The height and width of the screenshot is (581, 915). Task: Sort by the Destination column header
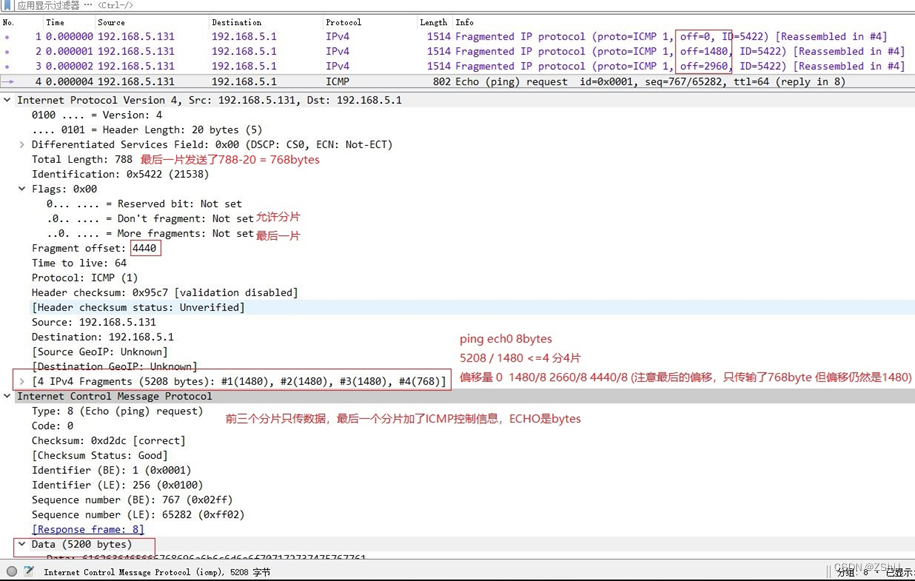tap(236, 22)
